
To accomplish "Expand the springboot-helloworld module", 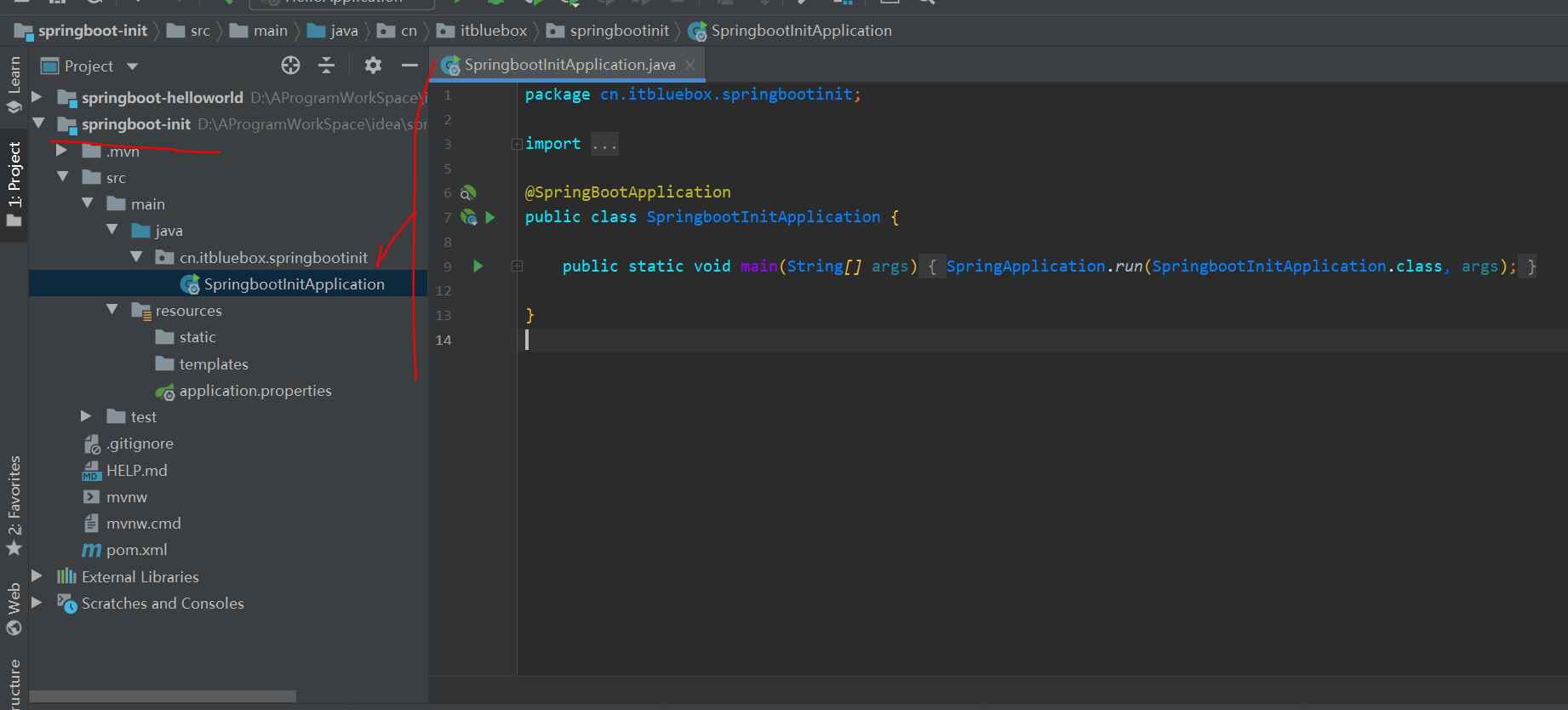I will point(37,97).
